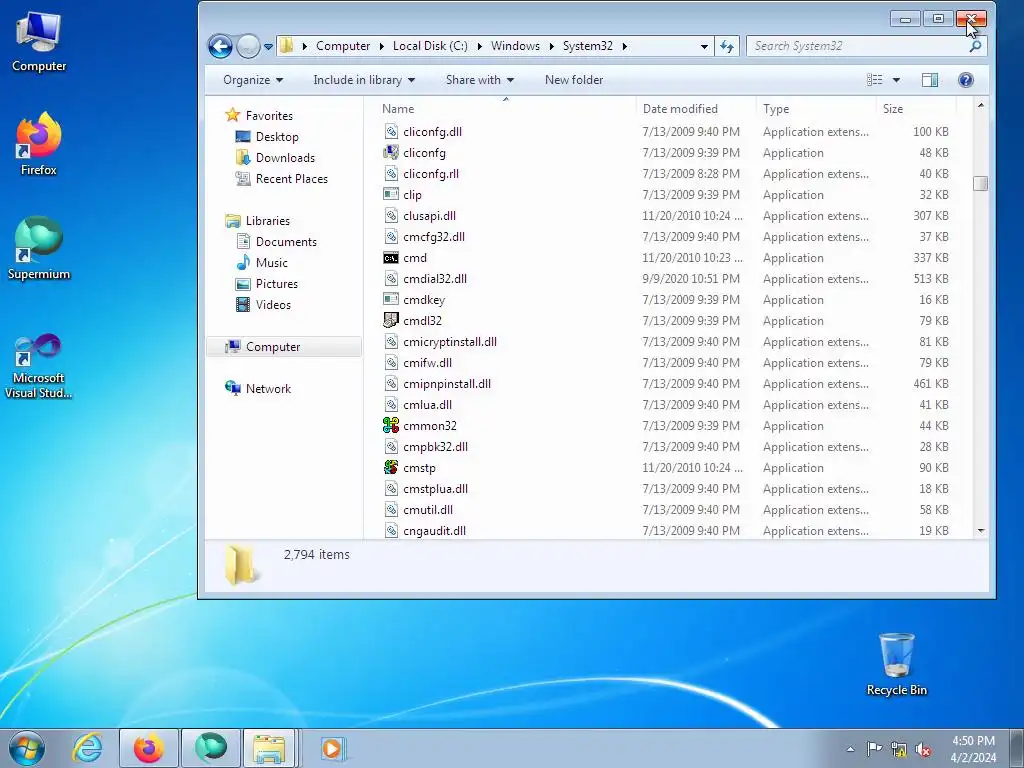Select Local Disk (C:) breadcrumb
This screenshot has height=768, width=1024.
[x=430, y=46]
